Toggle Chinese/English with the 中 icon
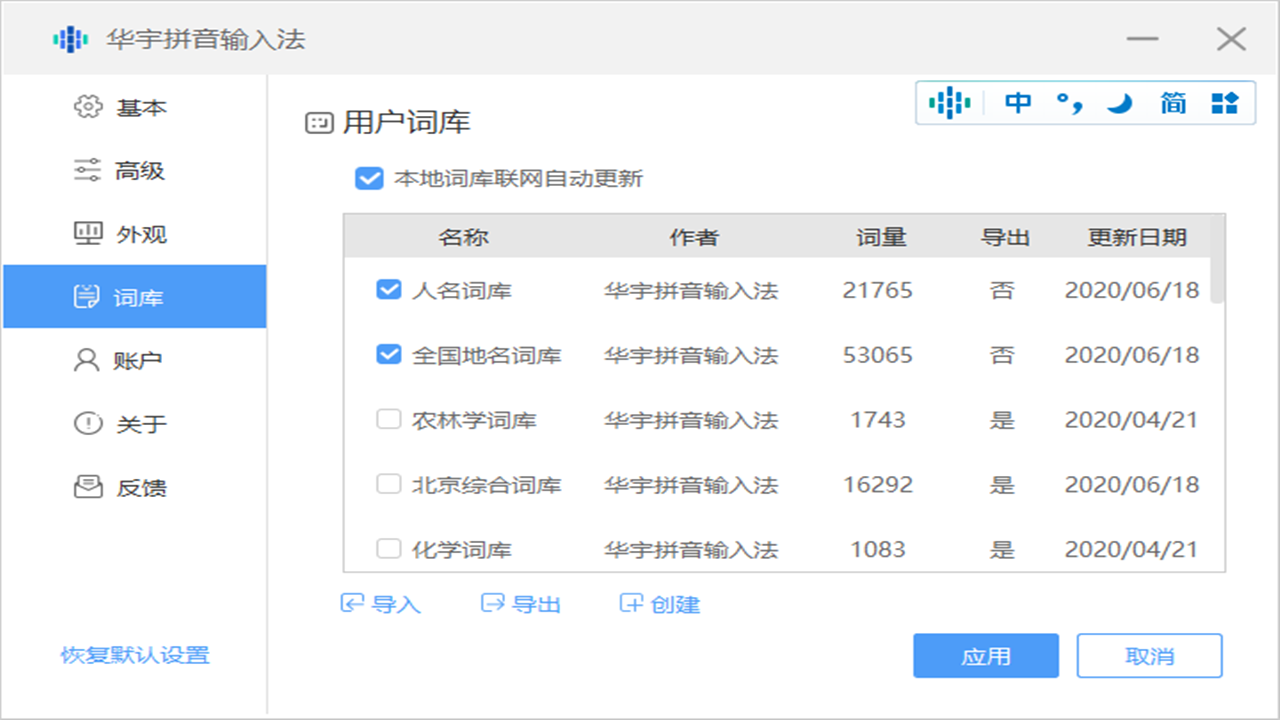 [x=1016, y=101]
